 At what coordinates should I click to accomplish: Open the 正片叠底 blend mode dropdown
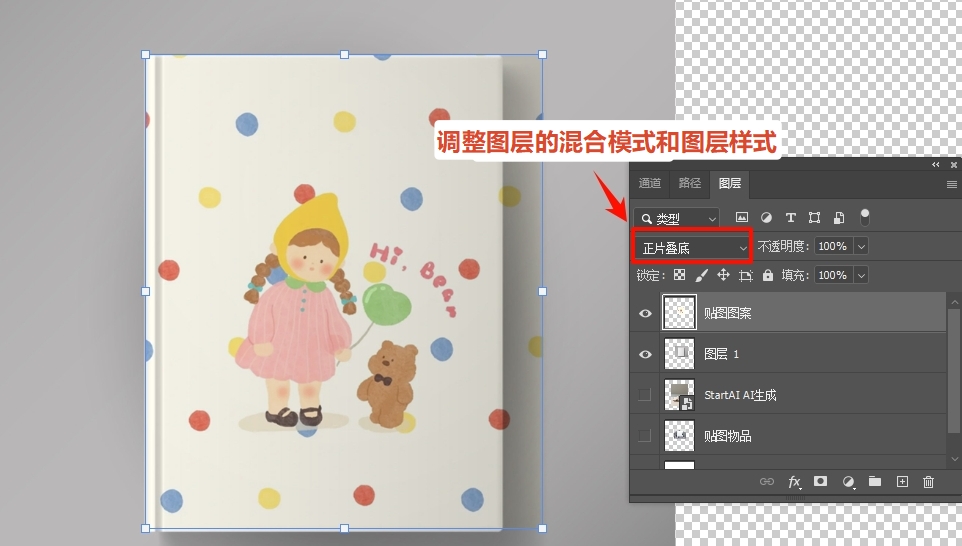[x=693, y=247]
